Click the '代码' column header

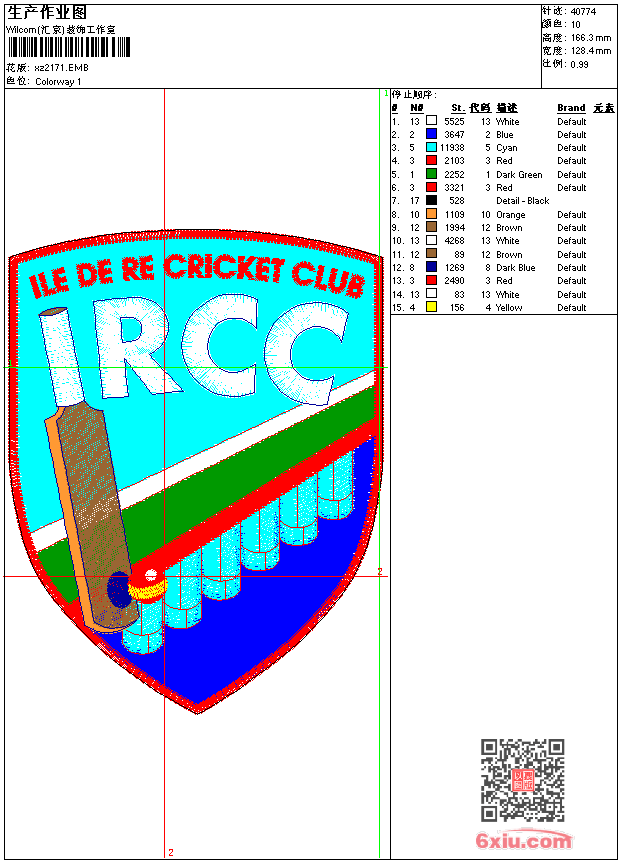pos(480,108)
